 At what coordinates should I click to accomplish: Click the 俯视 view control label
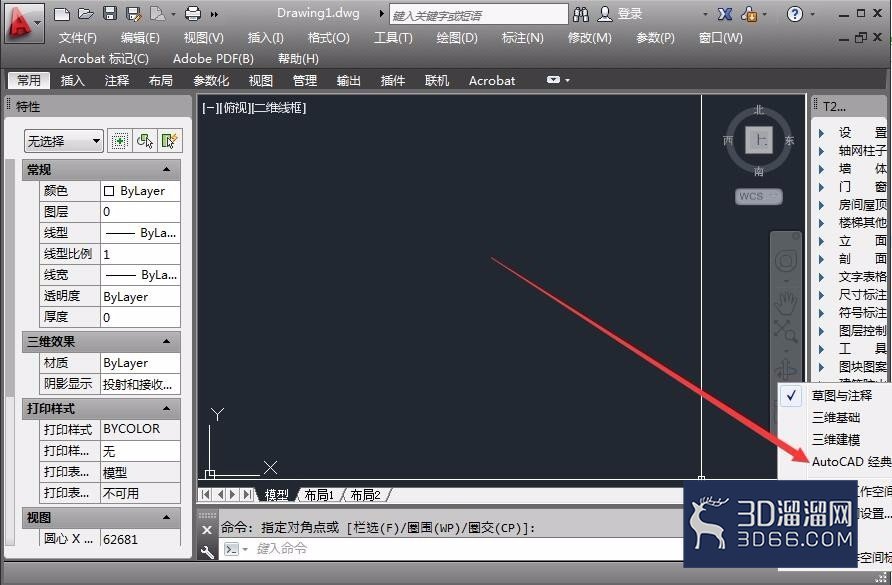click(236, 108)
